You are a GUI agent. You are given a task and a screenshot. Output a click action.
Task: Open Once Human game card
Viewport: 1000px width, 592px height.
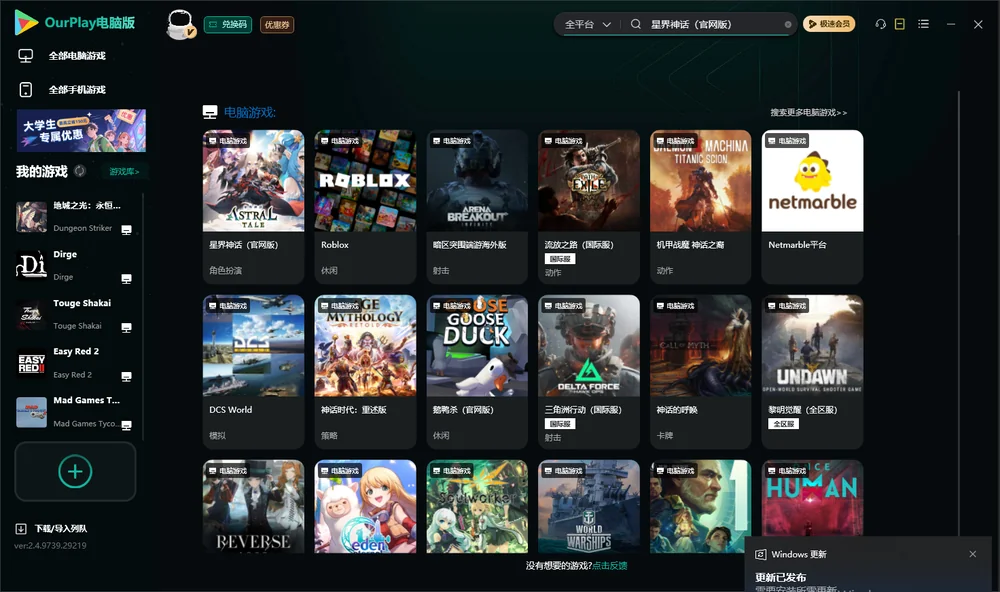[812, 498]
